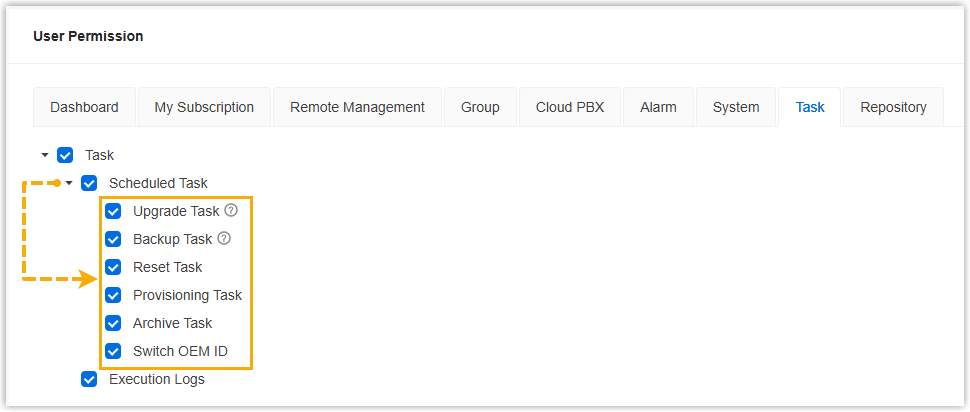
Task: Open the My Subscription tab
Action: [x=204, y=107]
